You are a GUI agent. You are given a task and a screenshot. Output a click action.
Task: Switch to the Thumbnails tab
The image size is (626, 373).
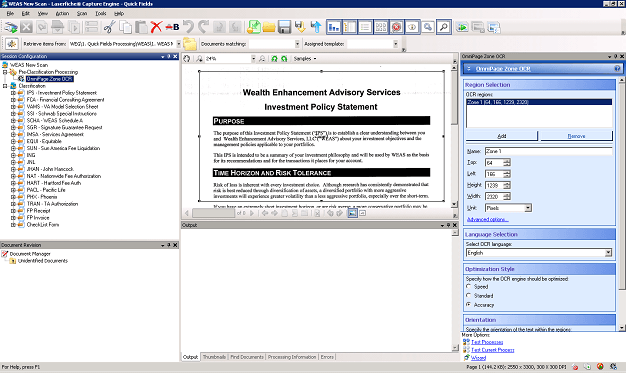(x=214, y=357)
